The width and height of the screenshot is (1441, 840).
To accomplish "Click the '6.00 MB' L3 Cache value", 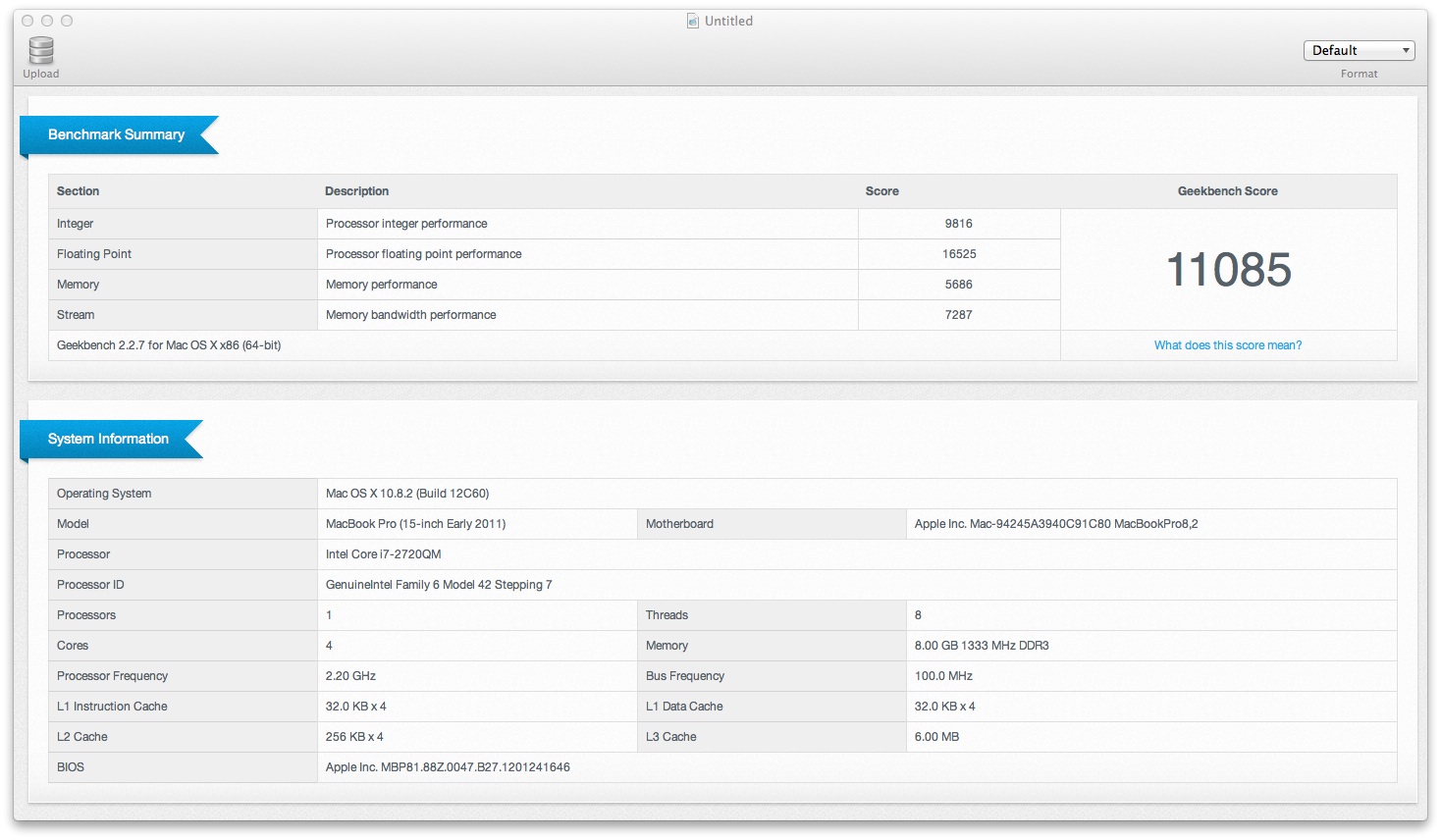I will (936, 737).
